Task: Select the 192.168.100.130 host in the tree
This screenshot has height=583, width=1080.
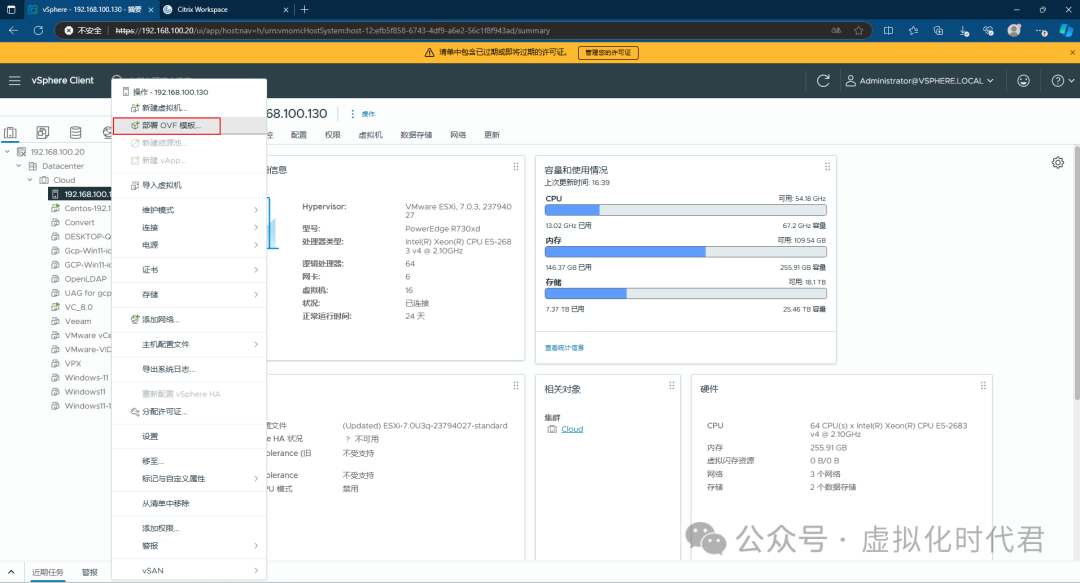Action: coord(80,194)
